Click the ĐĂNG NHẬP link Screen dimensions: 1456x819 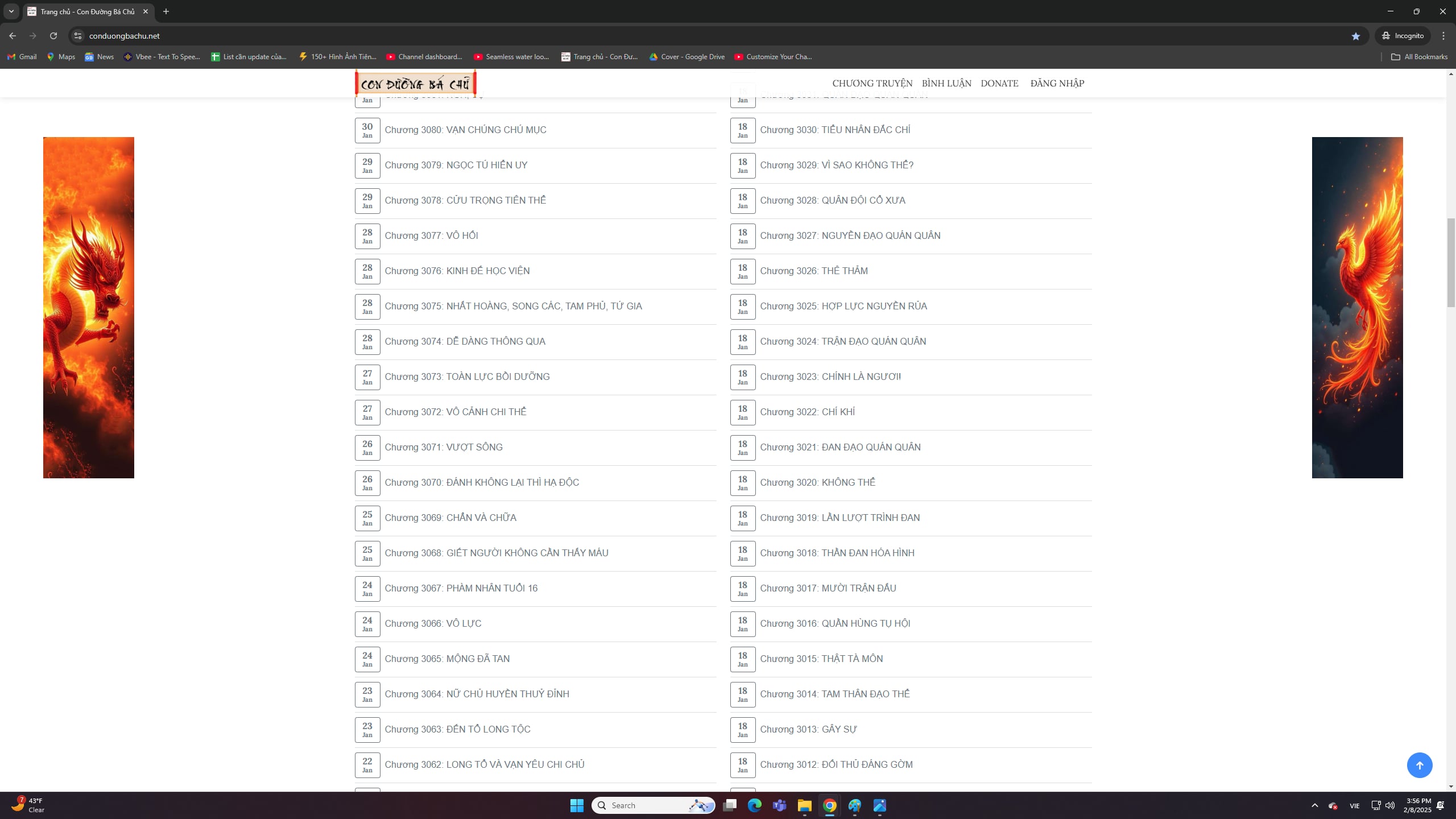click(1057, 84)
